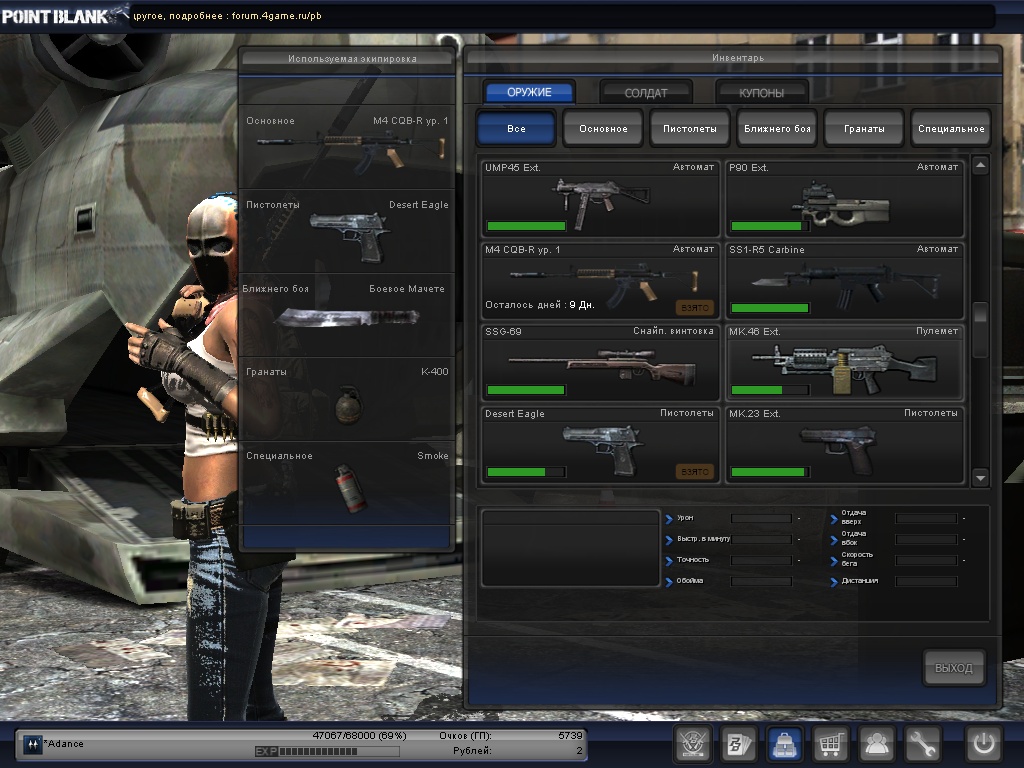Filter inventory by Гранаты
Image resolution: width=1024 pixels, height=768 pixels.
tap(864, 128)
